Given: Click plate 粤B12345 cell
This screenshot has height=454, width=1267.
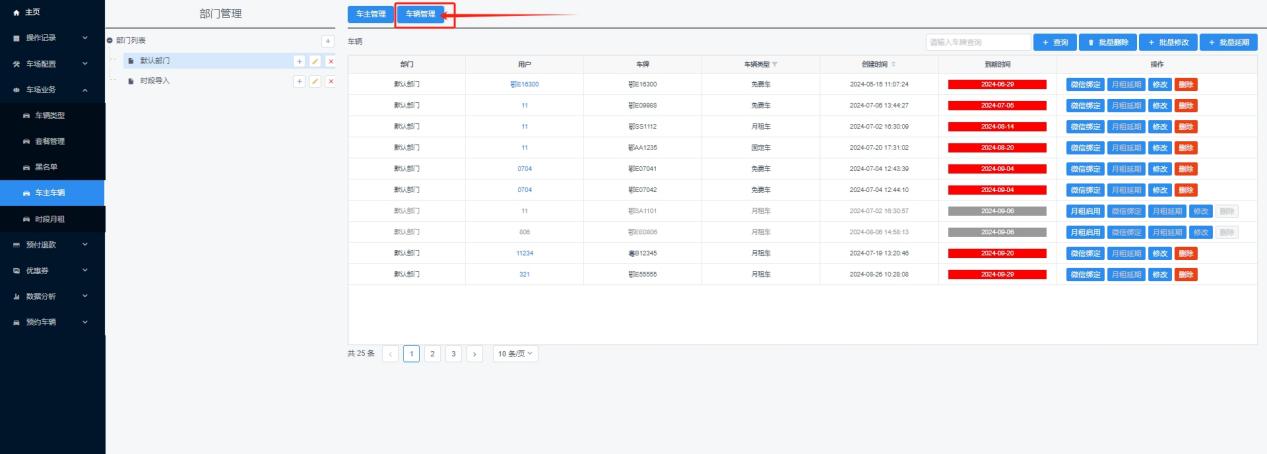Looking at the screenshot, I should pyautogui.click(x=642, y=253).
